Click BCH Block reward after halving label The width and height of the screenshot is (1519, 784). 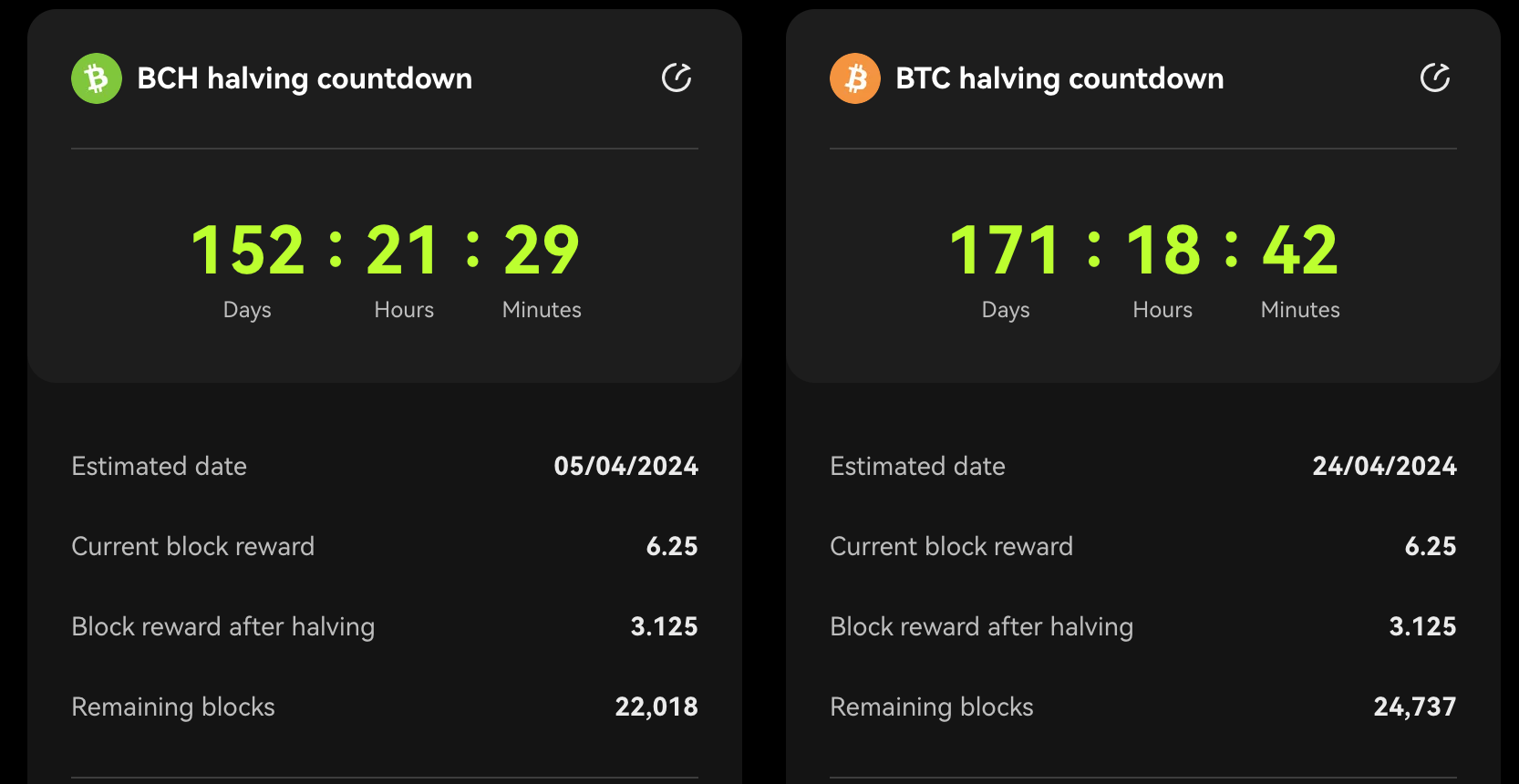pyautogui.click(x=223, y=627)
